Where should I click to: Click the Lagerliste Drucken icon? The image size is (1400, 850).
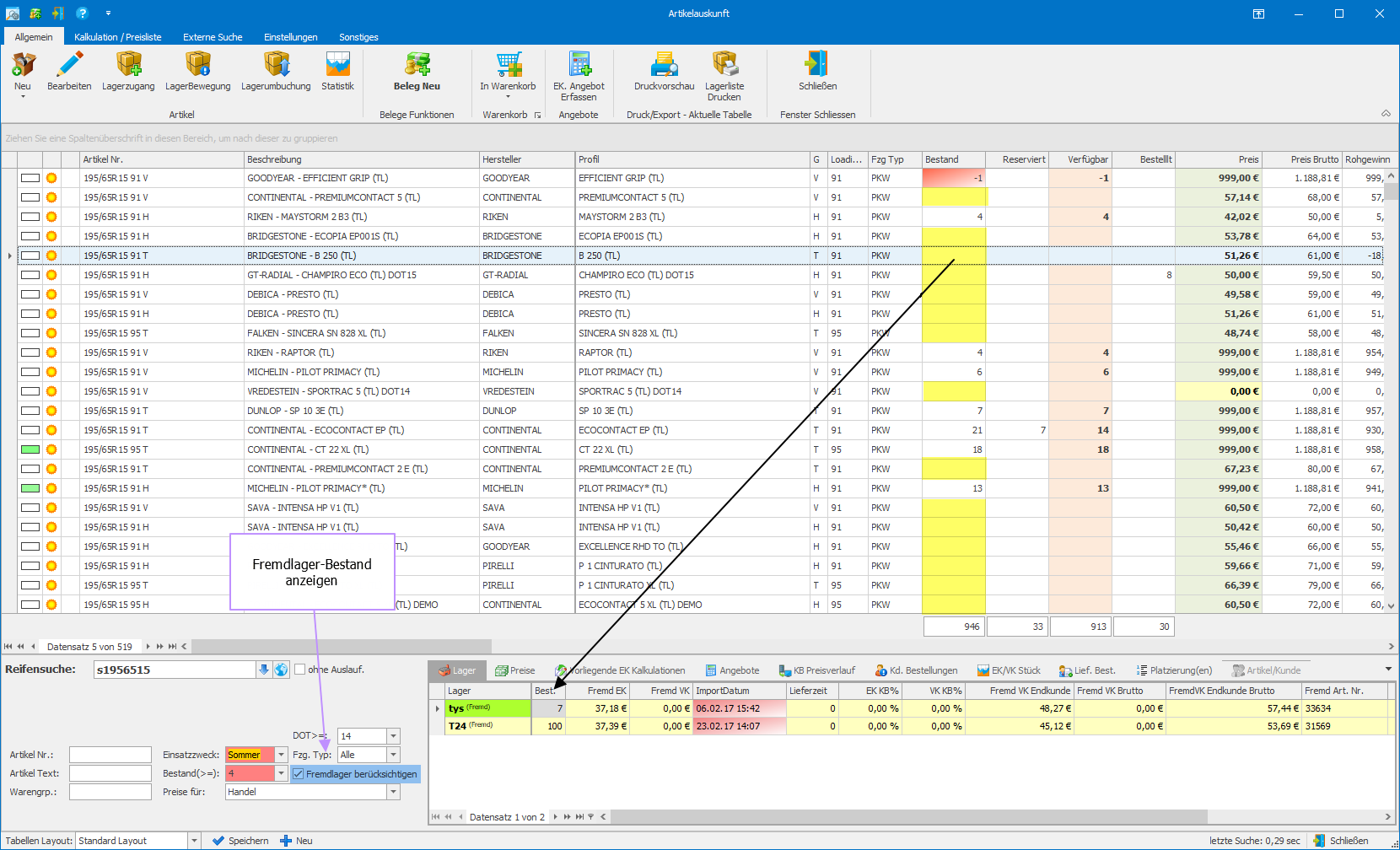click(x=724, y=65)
